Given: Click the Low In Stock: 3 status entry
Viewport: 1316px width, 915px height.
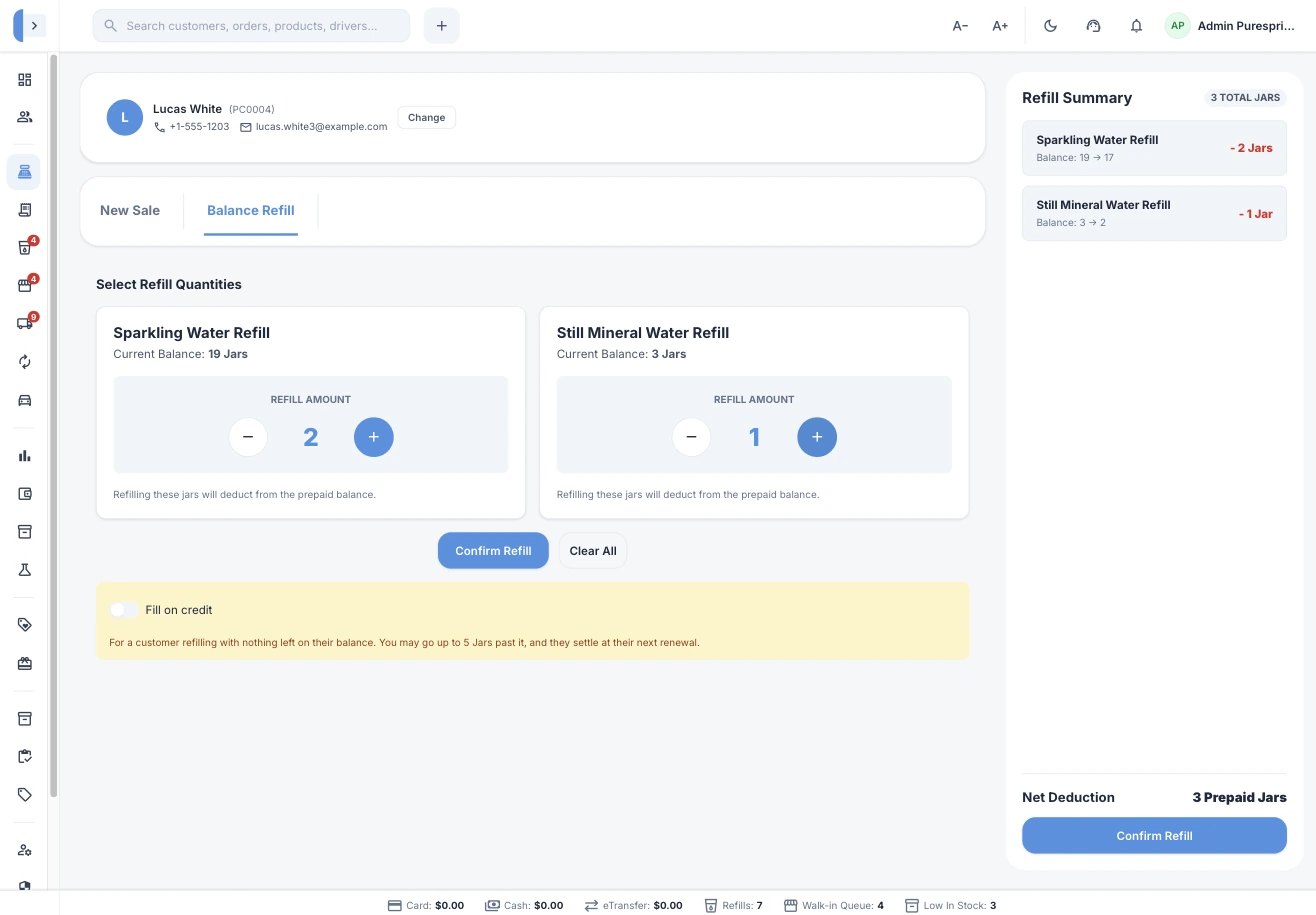Looking at the screenshot, I should pyautogui.click(x=950, y=906).
